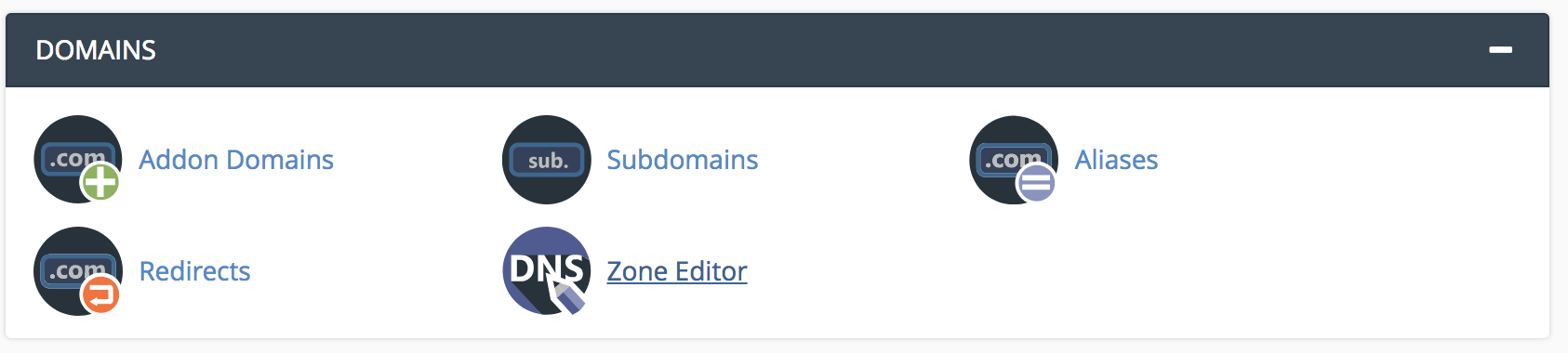This screenshot has width=1568, height=353.
Task: Launch the DNS Zone Editor icon
Action: pos(547,271)
